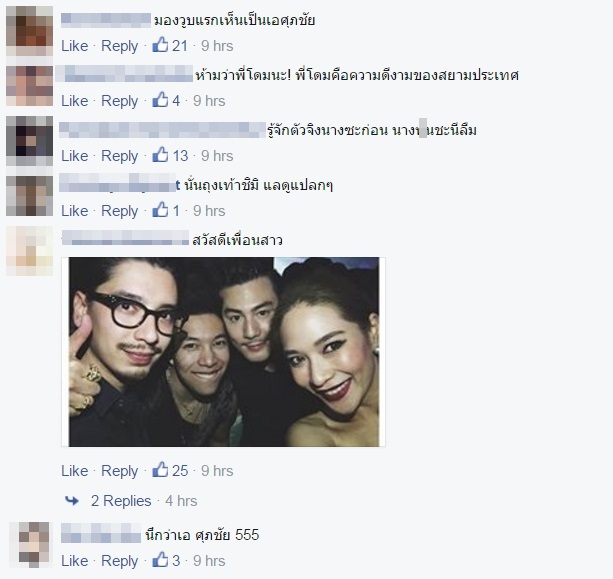Like the comment with 13 likes
Screen dimensions: 613x579
tap(74, 156)
